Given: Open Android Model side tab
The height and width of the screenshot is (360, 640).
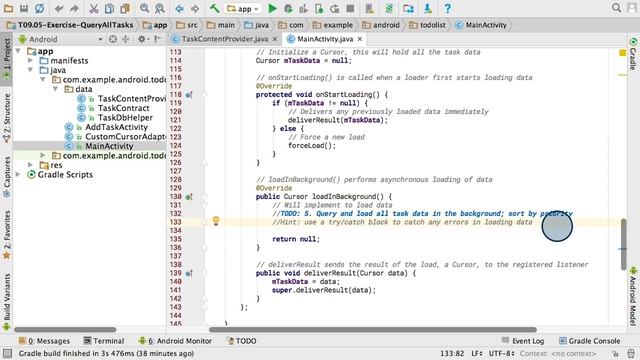Looking at the screenshot, I should pyautogui.click(x=633, y=296).
